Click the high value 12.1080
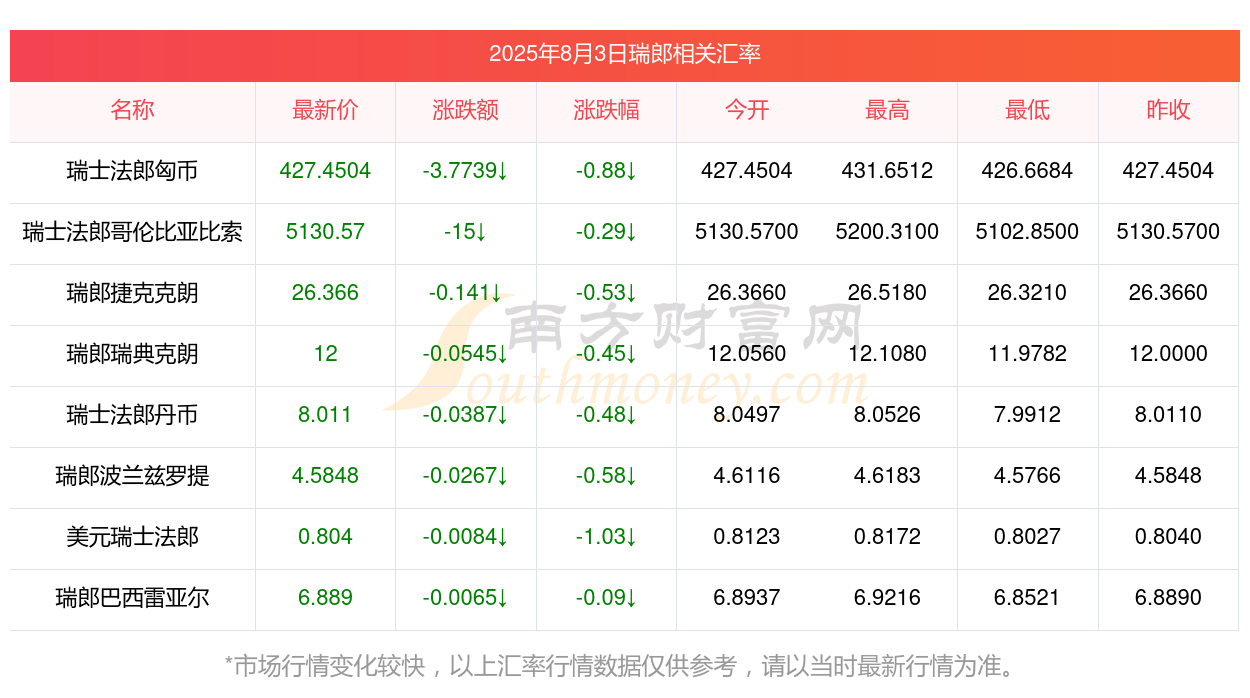This screenshot has width=1250, height=698. [887, 354]
